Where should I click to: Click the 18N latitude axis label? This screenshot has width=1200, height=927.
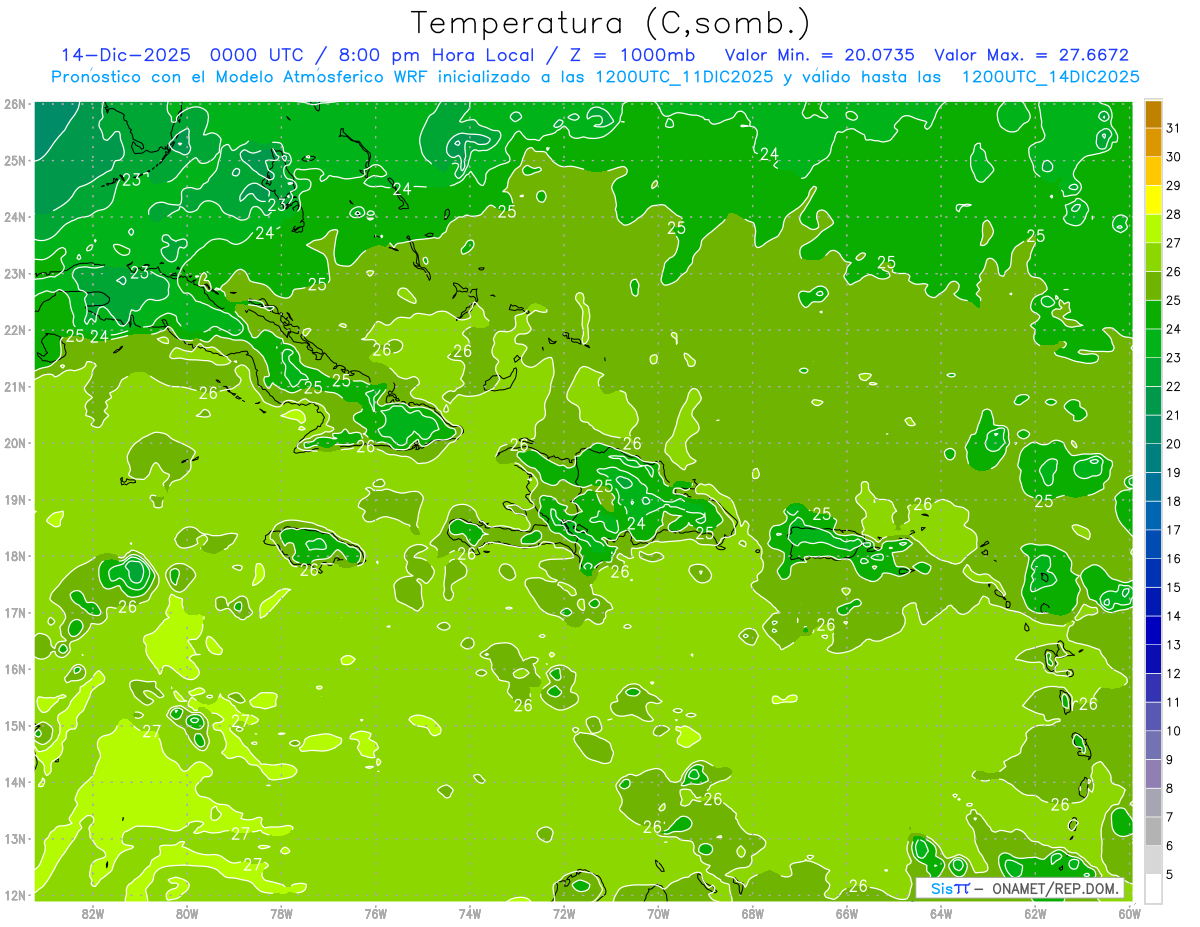[x=15, y=556]
